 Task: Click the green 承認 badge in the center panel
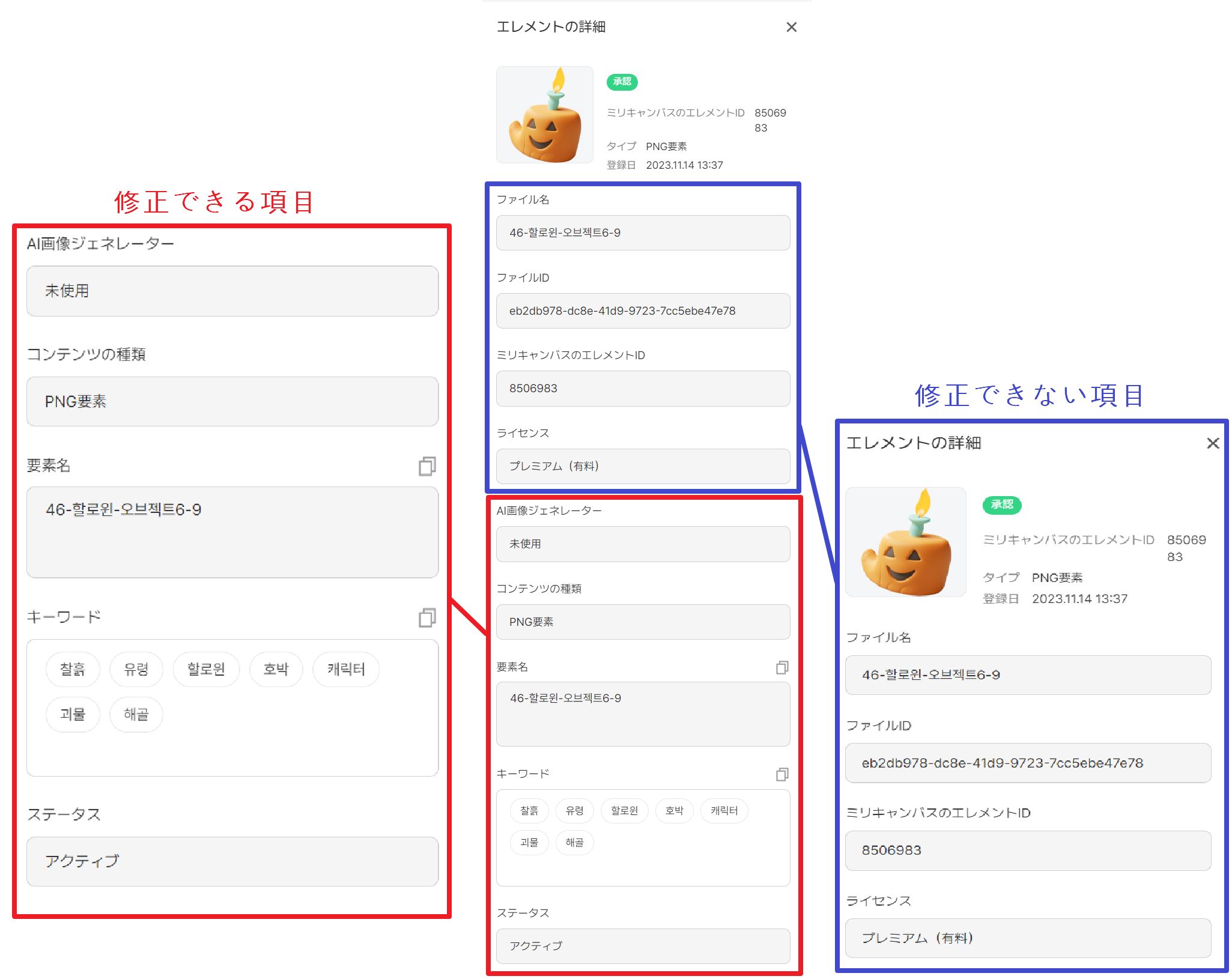coord(622,82)
